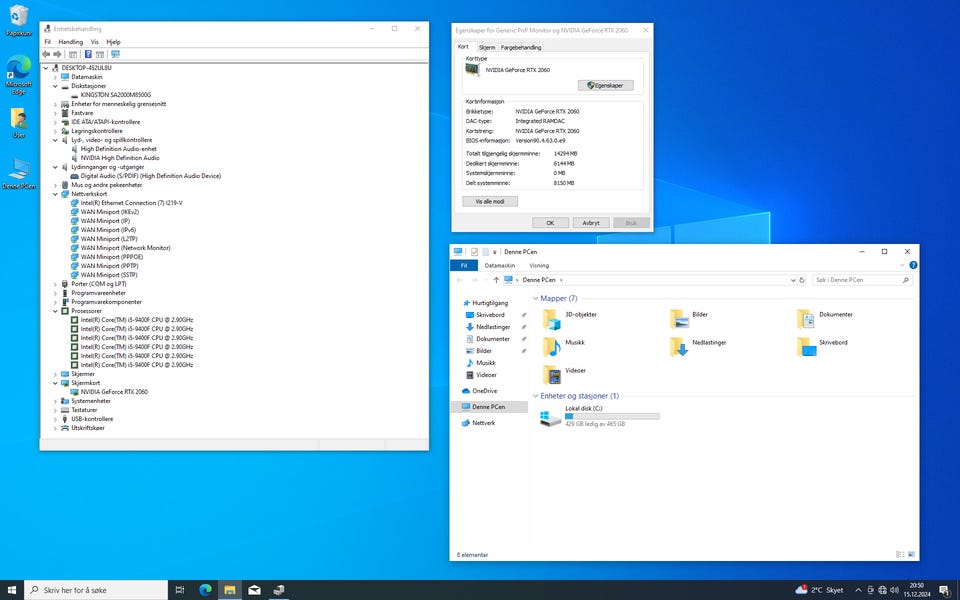This screenshot has width=960, height=600.
Task: Go up one level with the up arrow
Action: click(496, 280)
